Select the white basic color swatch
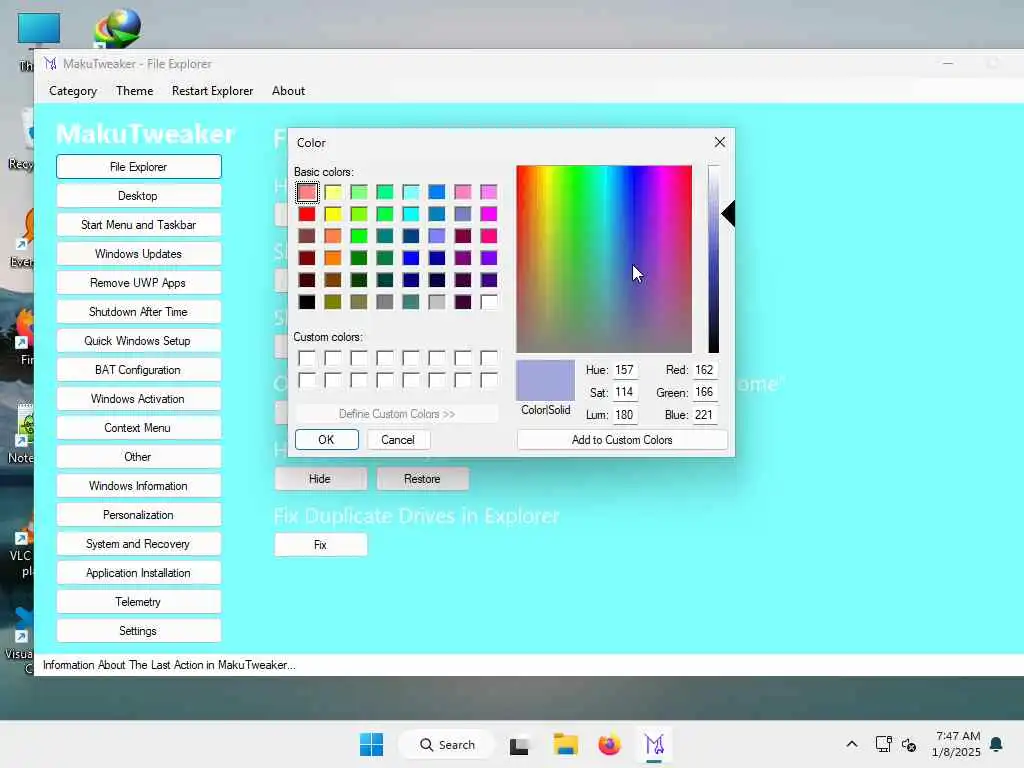The height and width of the screenshot is (768, 1024). coord(489,302)
